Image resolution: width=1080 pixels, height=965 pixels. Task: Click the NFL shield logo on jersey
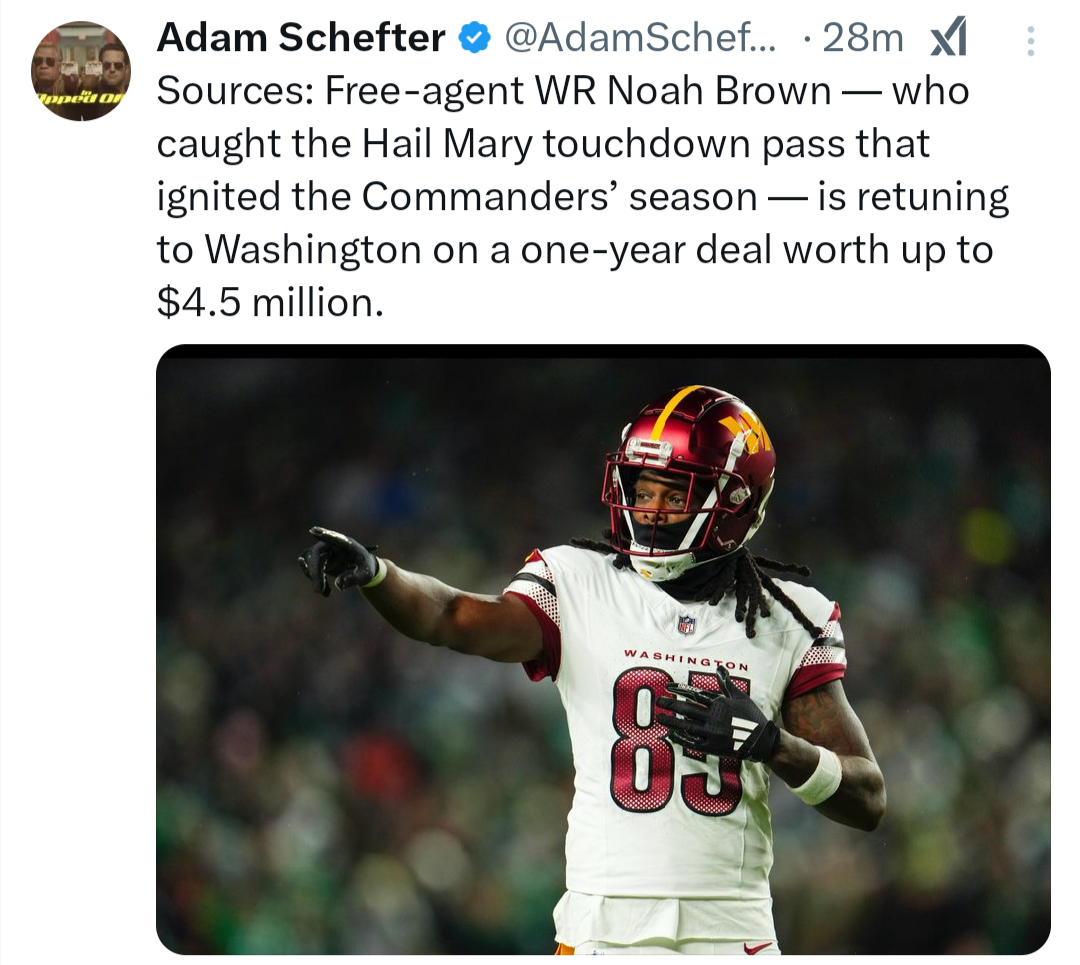coord(686,624)
